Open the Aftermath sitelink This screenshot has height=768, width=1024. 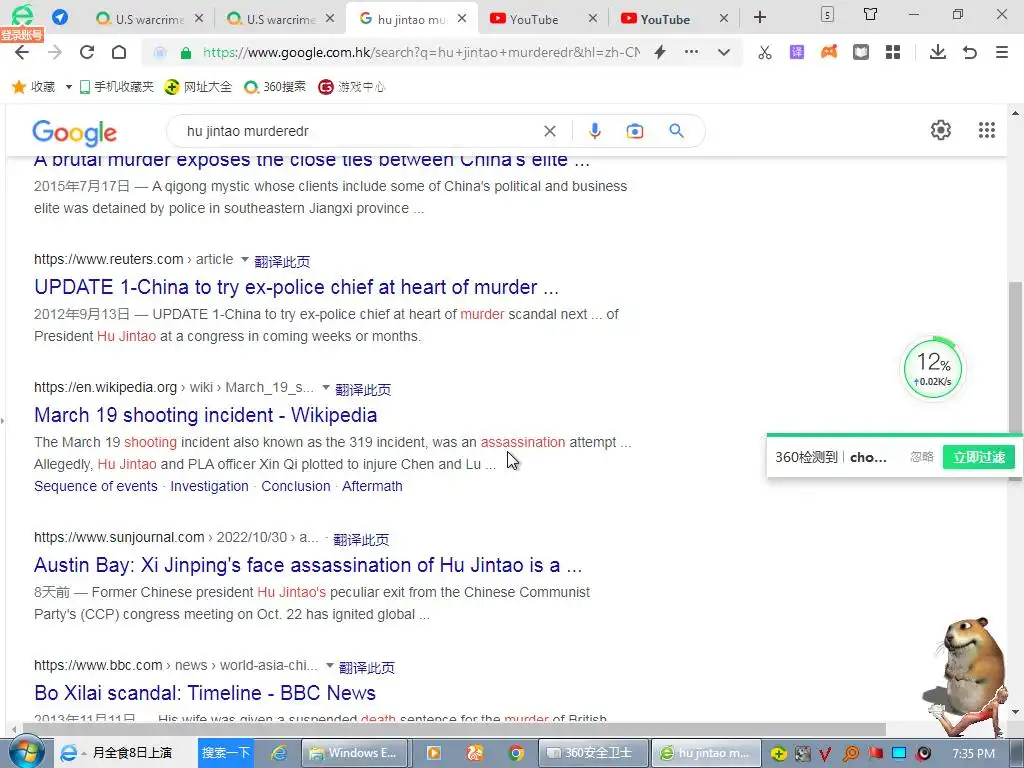pyautogui.click(x=372, y=487)
